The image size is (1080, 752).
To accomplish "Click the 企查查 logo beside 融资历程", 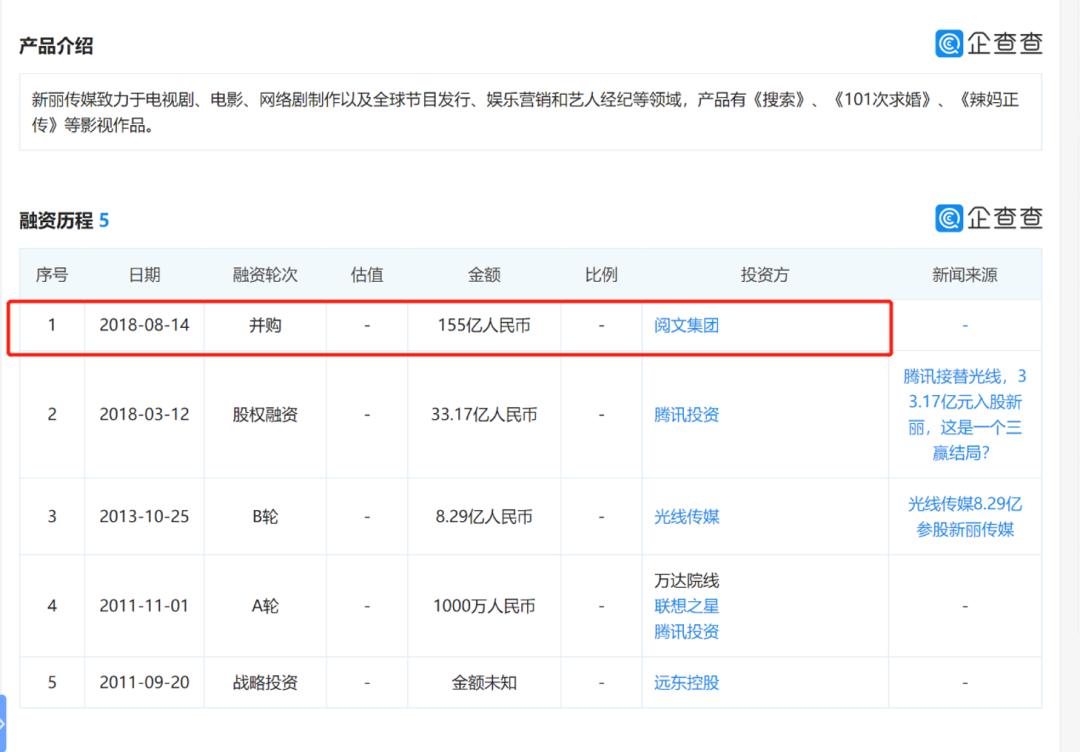I will point(988,218).
